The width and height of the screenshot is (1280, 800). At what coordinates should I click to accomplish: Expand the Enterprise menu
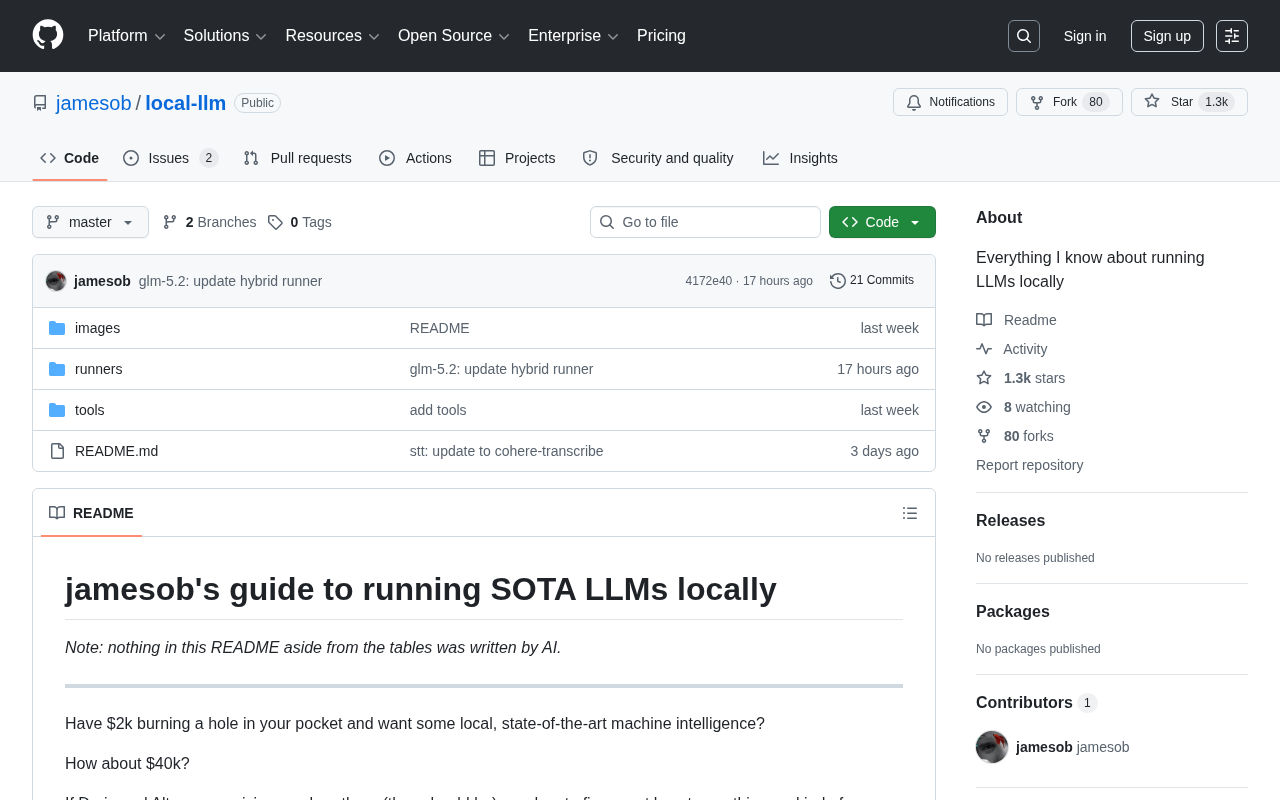574,36
